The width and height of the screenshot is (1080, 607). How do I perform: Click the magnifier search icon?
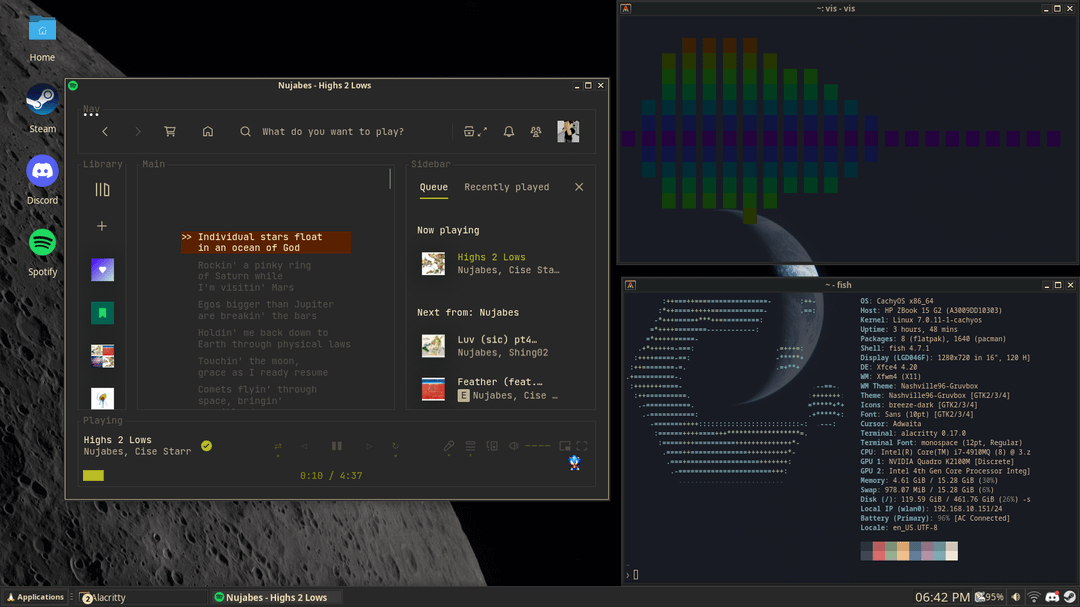(x=245, y=132)
